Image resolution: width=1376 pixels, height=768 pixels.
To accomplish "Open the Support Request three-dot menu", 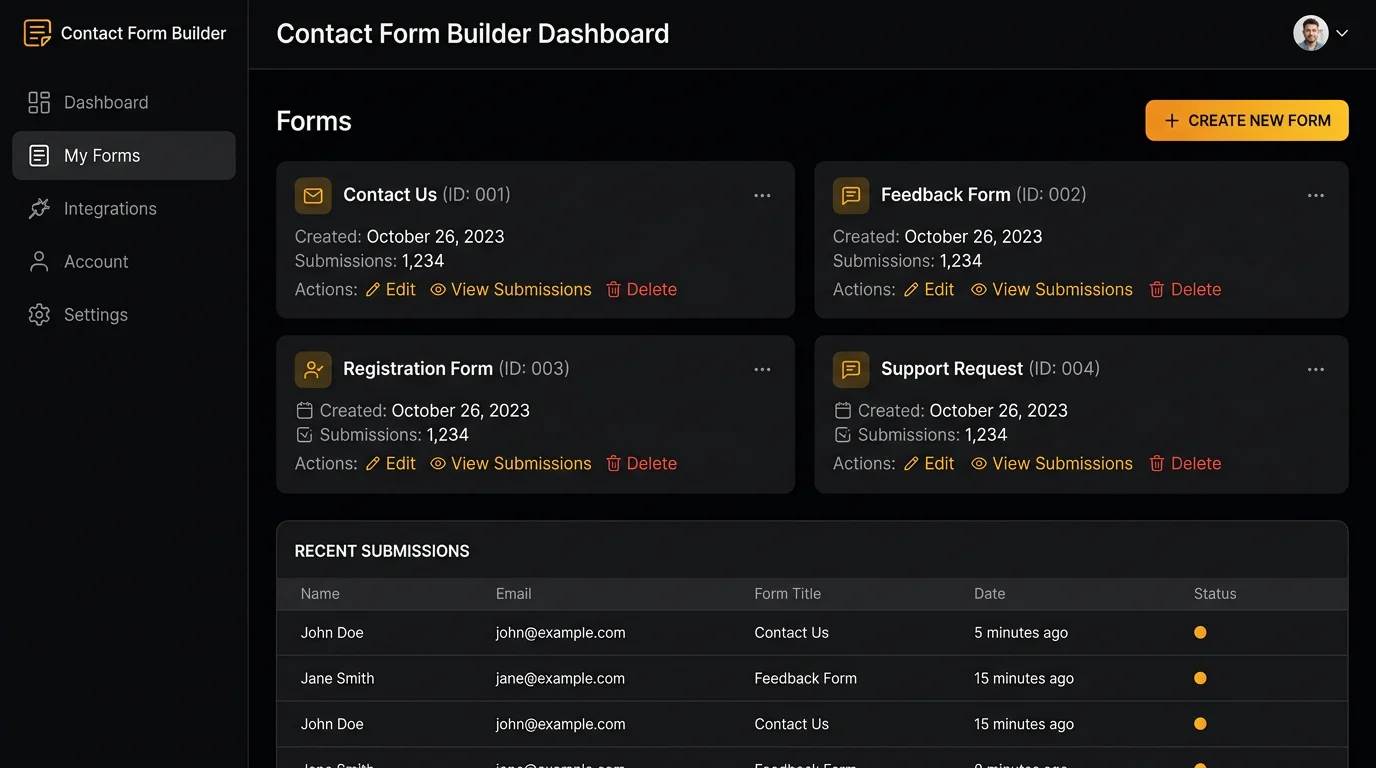I will tap(1316, 370).
